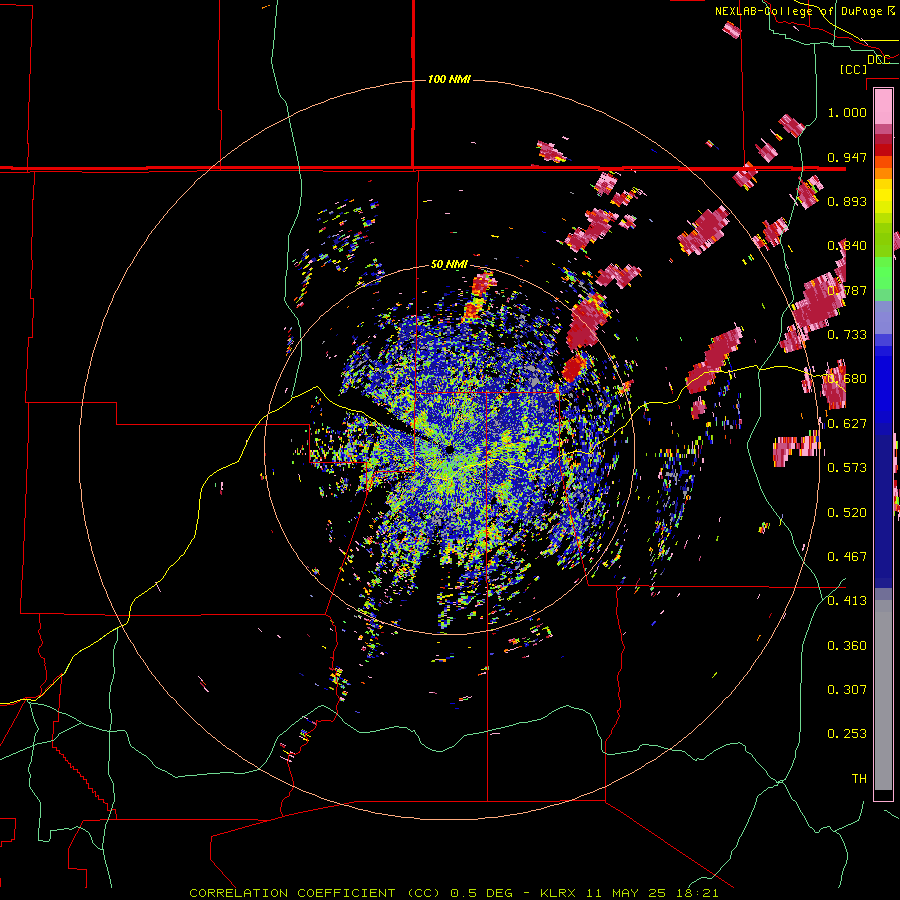
Task: Select the 0.467 scale label
Action: pos(847,557)
